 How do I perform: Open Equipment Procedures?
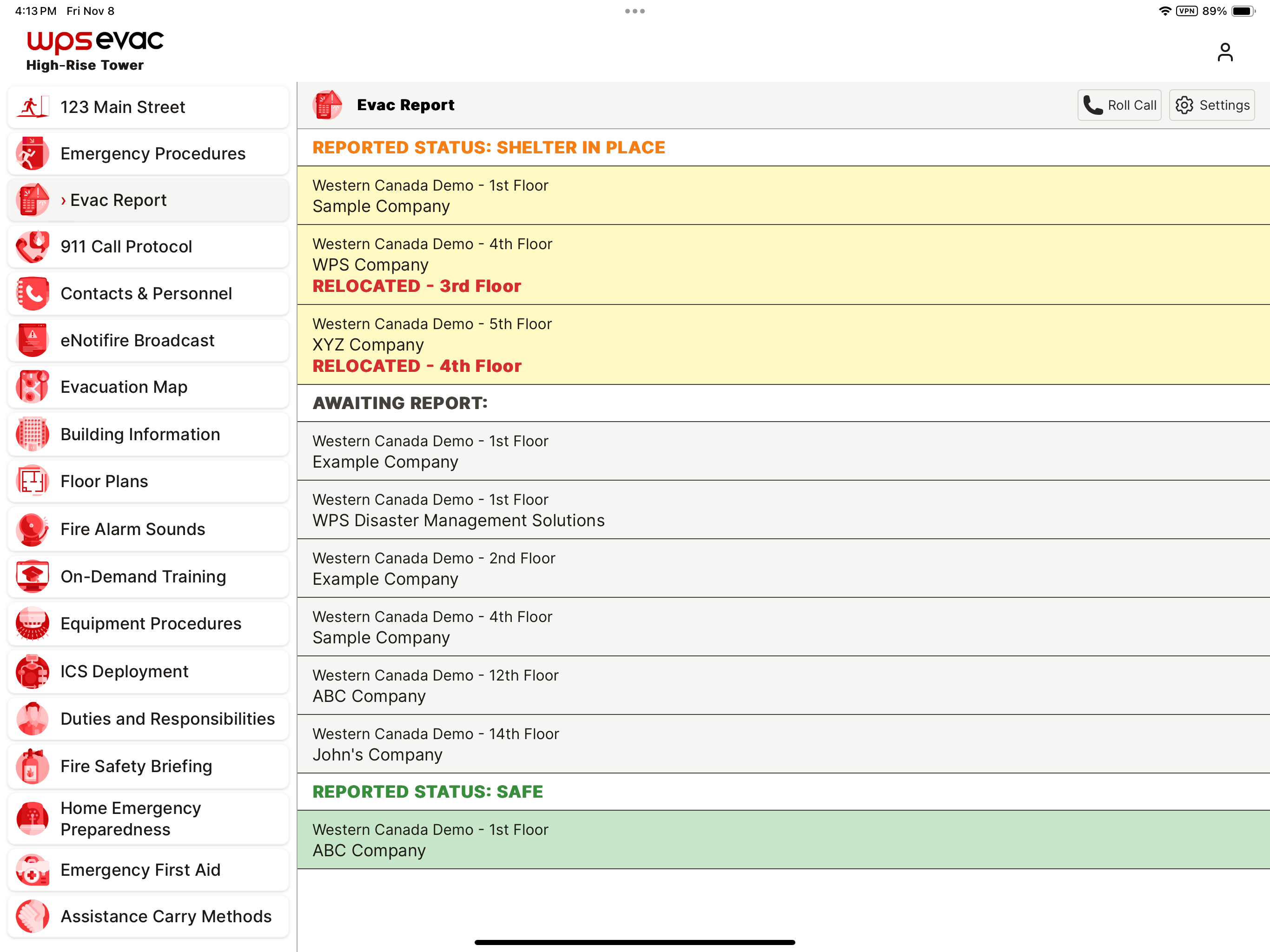(x=148, y=623)
